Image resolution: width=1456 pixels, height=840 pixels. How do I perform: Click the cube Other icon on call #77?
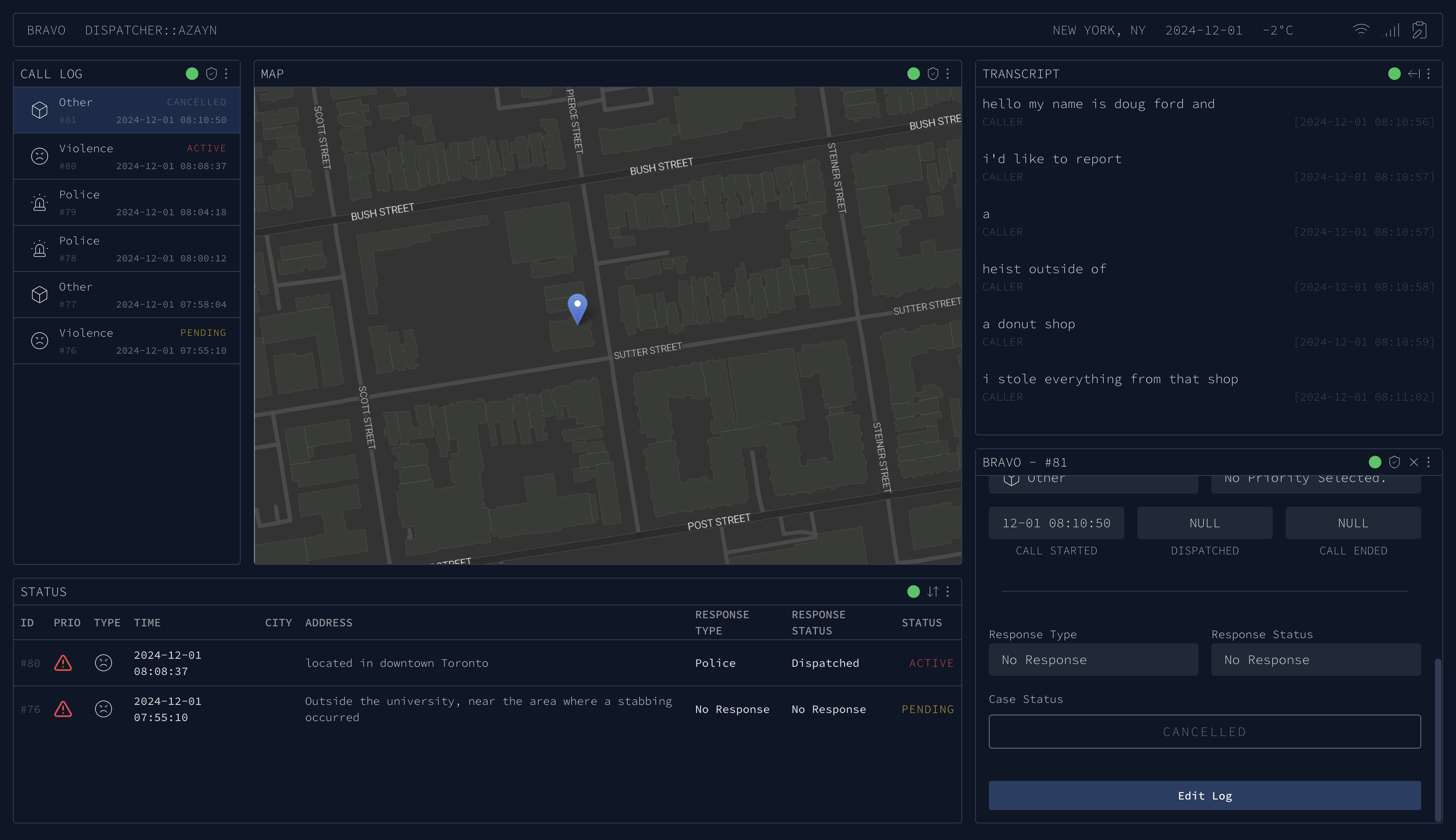39,294
